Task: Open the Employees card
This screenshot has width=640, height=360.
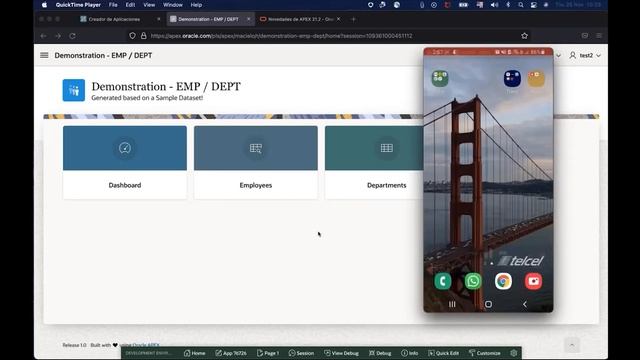Action: 256,162
